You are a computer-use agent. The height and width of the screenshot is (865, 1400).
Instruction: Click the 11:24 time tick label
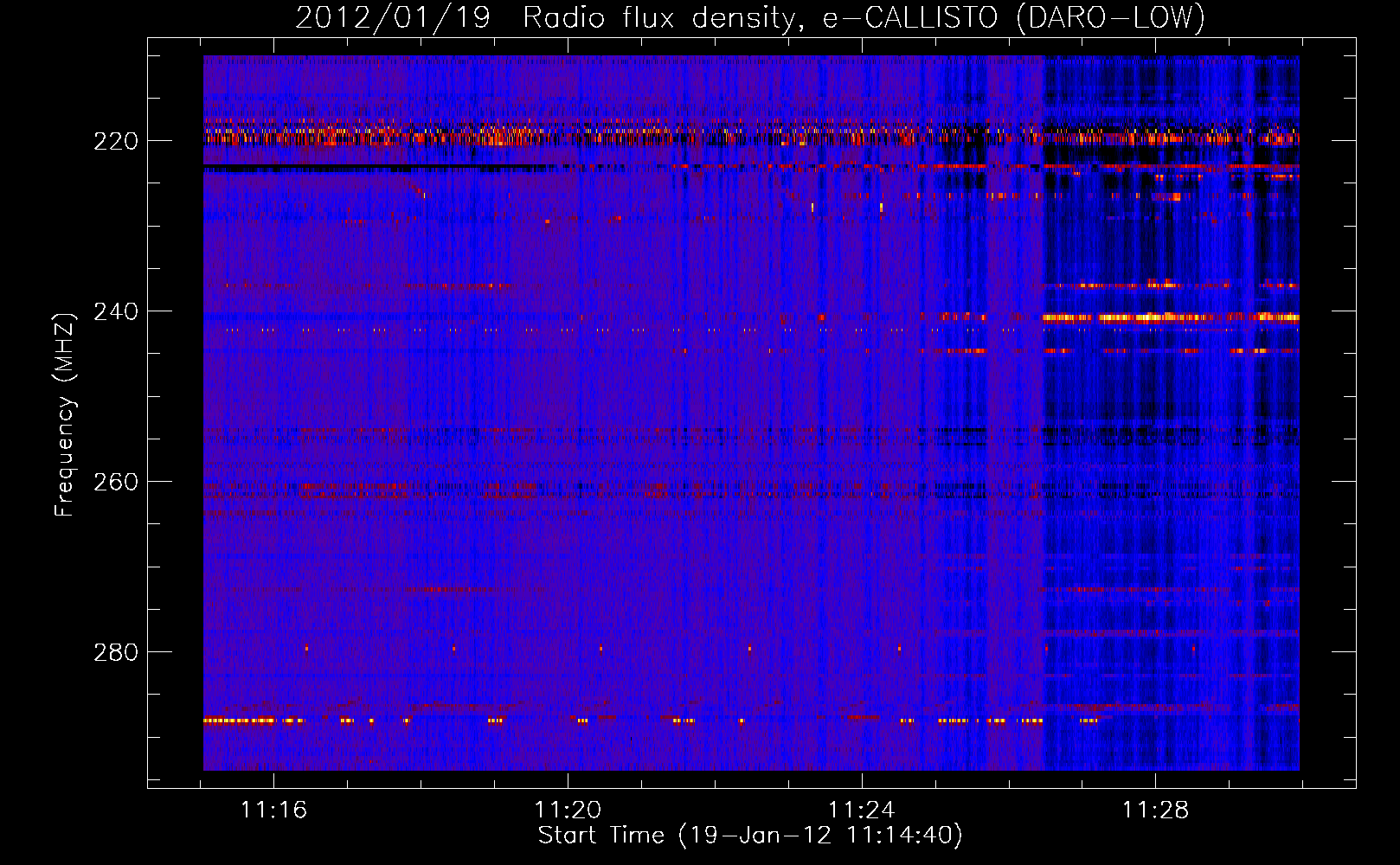(x=862, y=811)
